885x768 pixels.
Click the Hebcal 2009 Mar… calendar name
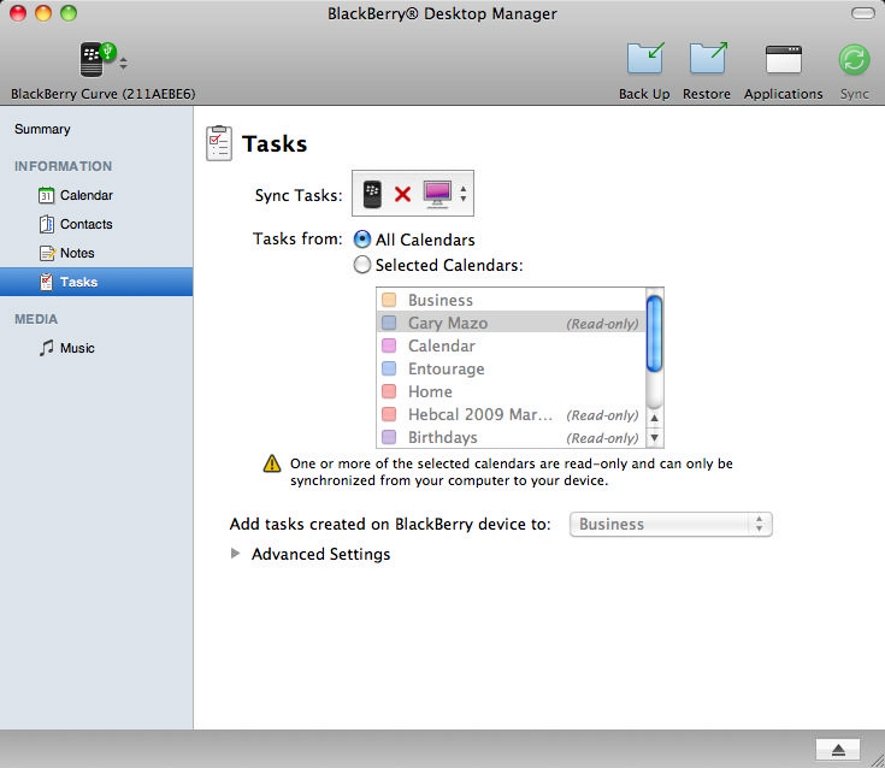click(480, 414)
